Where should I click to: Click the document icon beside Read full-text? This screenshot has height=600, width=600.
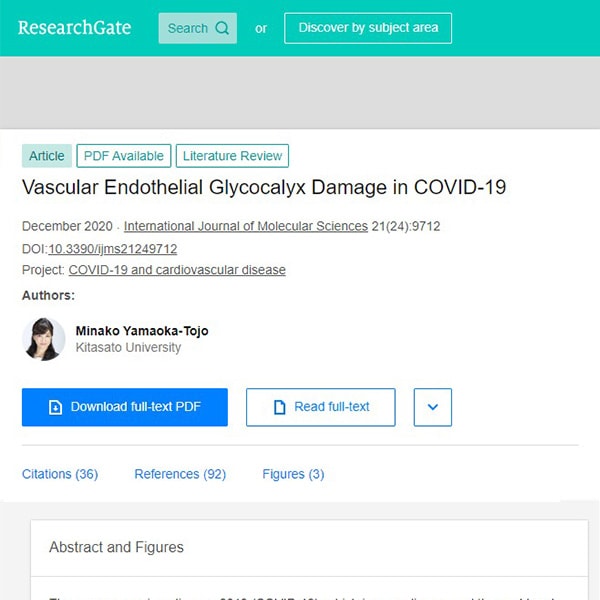point(280,407)
